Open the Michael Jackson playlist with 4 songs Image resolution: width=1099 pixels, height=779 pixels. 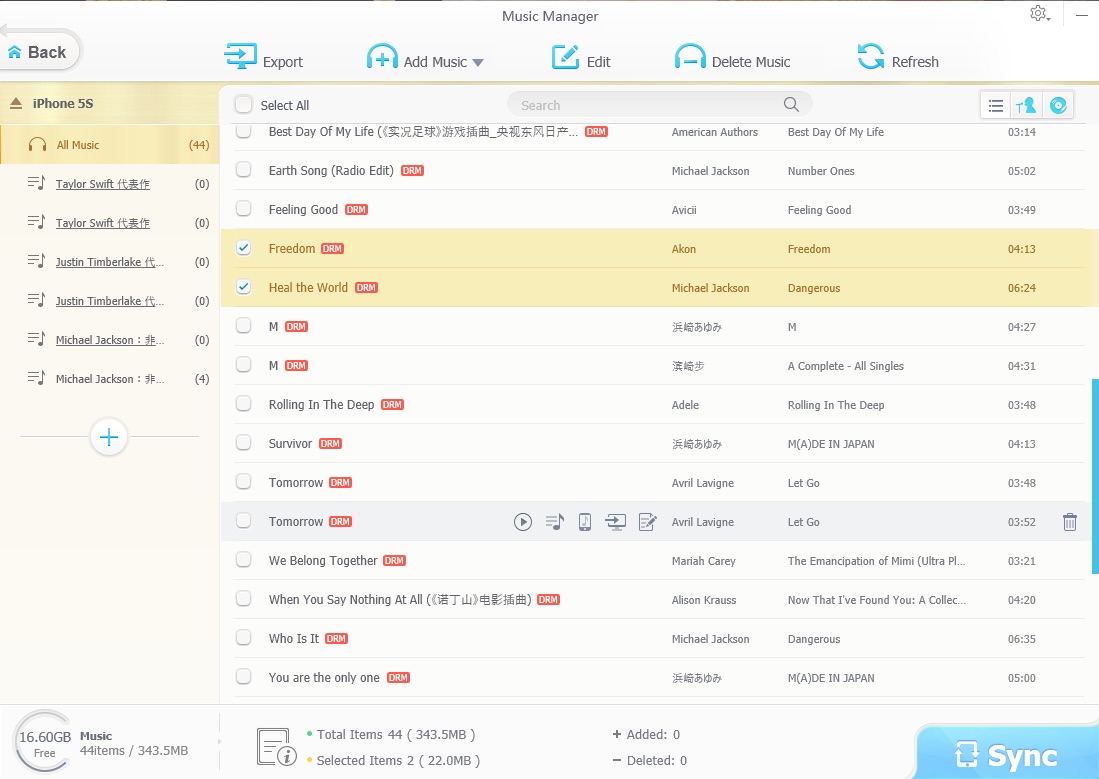pyautogui.click(x=110, y=379)
